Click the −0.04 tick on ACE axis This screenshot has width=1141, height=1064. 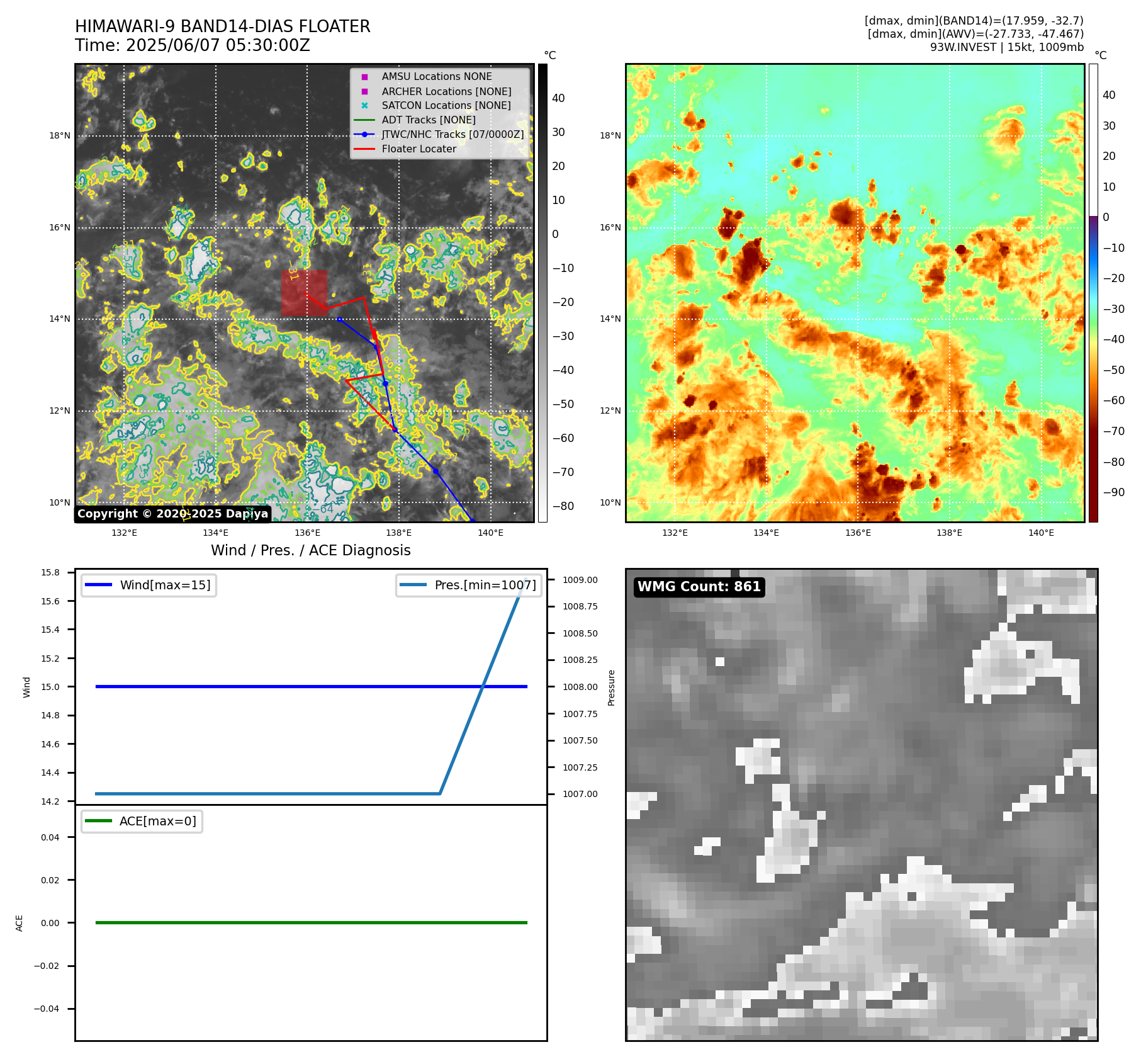tap(47, 1009)
